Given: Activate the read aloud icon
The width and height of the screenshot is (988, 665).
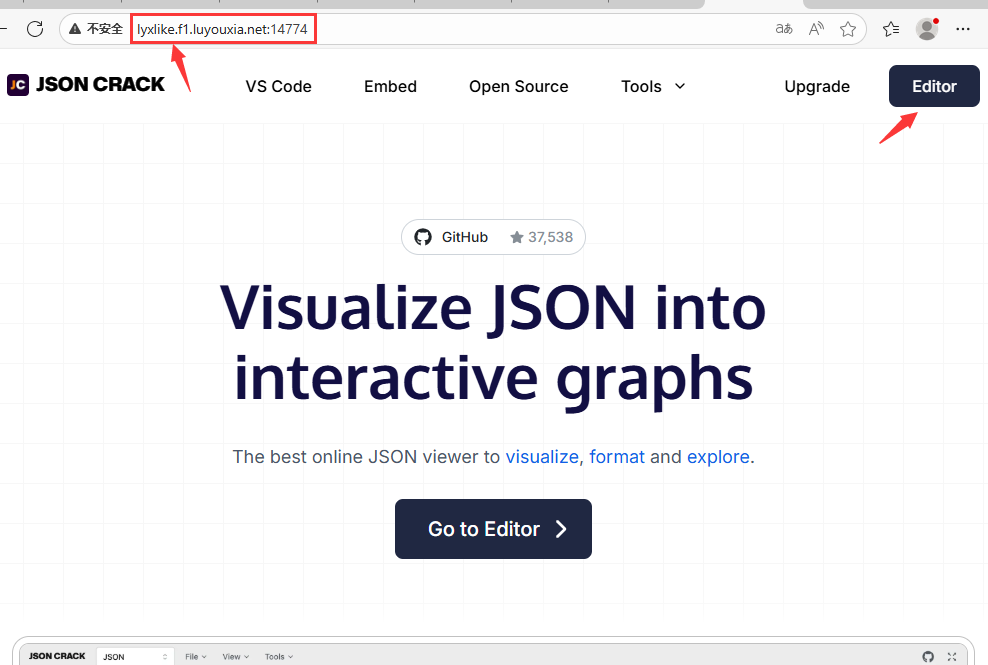Looking at the screenshot, I should click(x=816, y=28).
